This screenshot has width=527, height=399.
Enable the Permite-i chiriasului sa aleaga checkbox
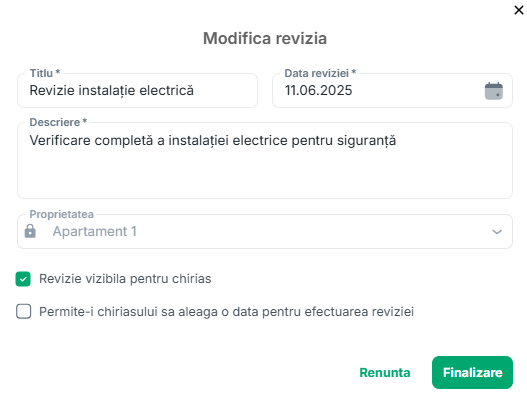pos(24,311)
